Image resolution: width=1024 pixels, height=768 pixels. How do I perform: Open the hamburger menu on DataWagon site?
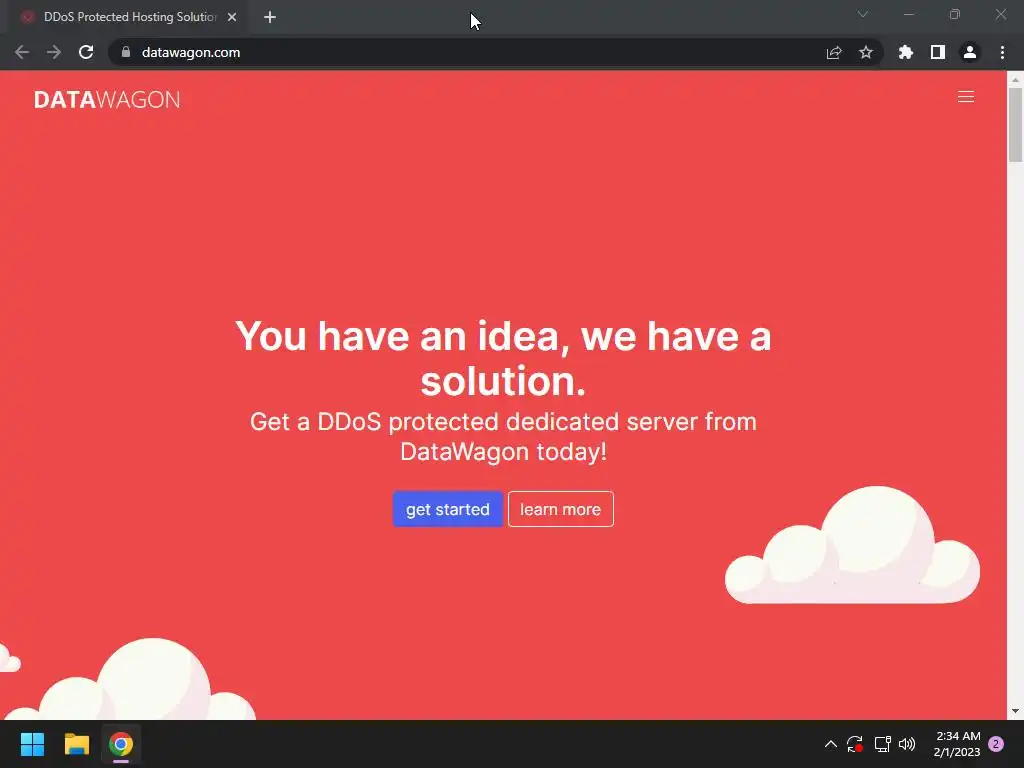(965, 97)
